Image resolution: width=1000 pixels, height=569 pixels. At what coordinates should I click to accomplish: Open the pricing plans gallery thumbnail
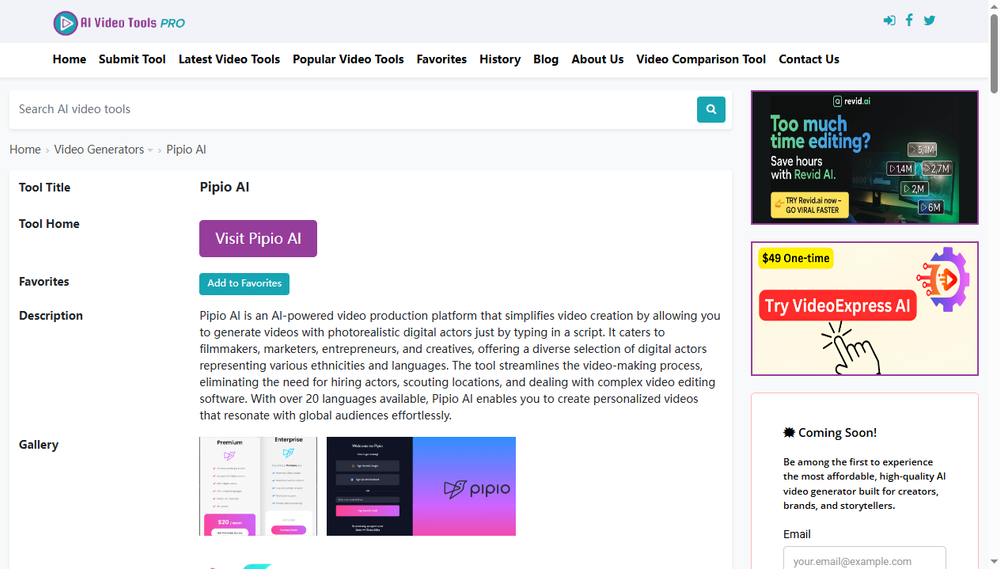[x=258, y=486]
